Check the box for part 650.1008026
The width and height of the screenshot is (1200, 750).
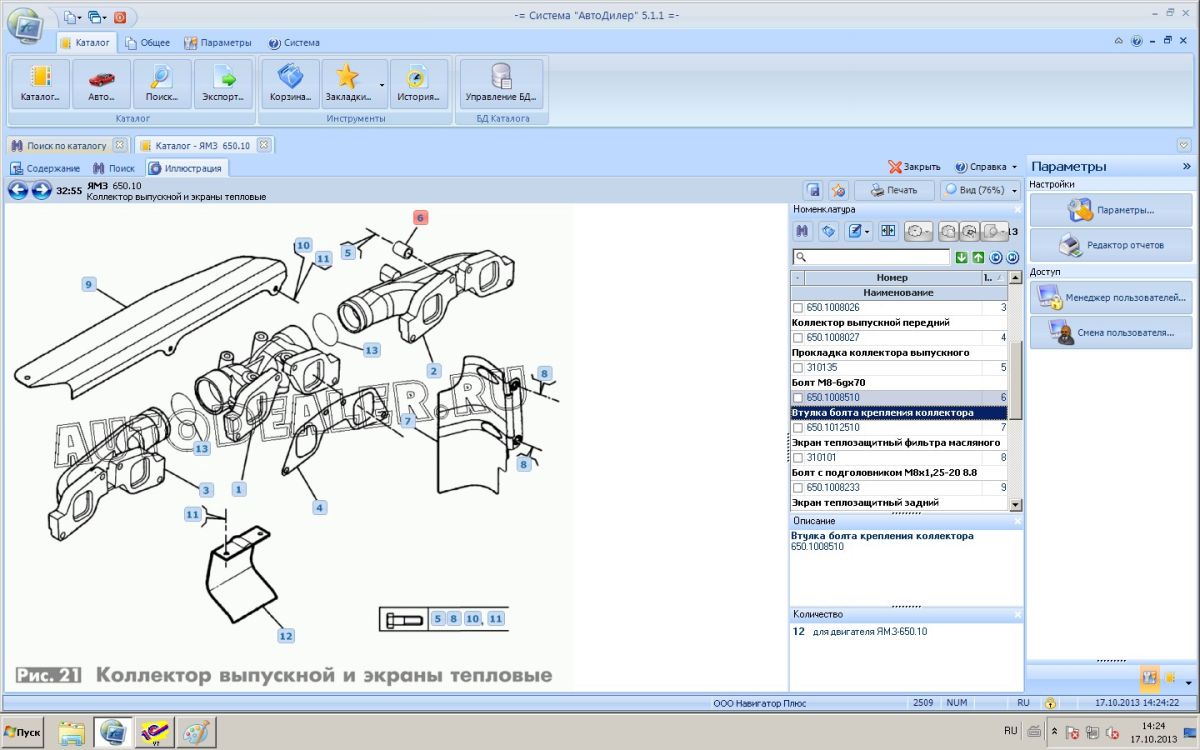pyautogui.click(x=797, y=308)
